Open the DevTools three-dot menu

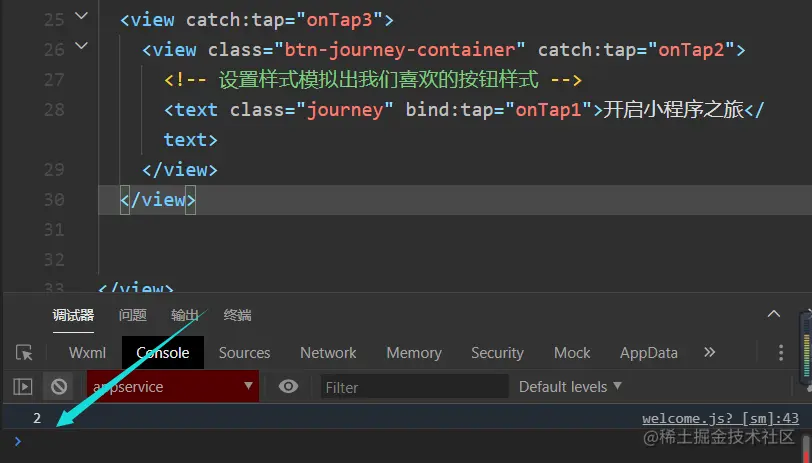click(x=781, y=353)
